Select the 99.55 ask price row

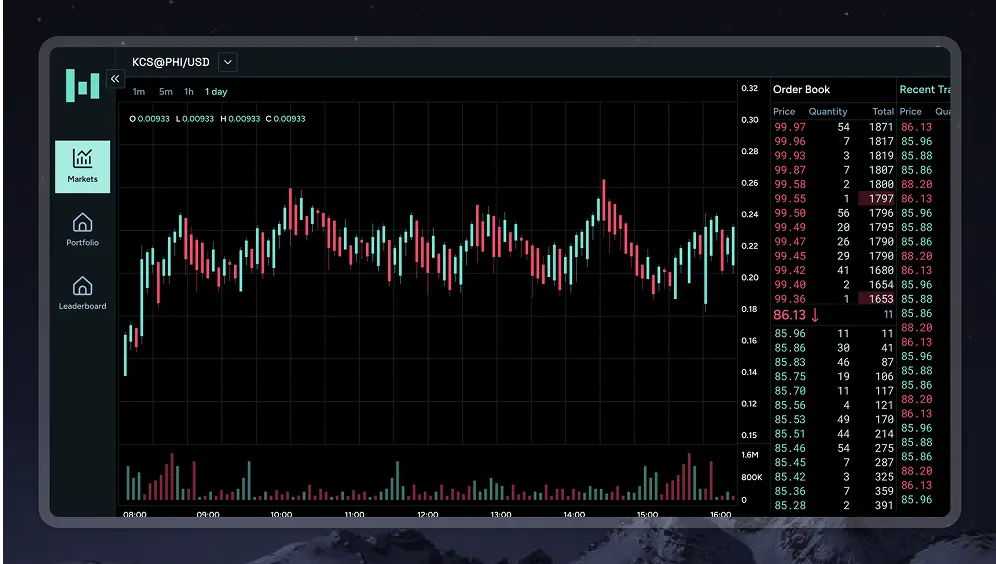833,199
